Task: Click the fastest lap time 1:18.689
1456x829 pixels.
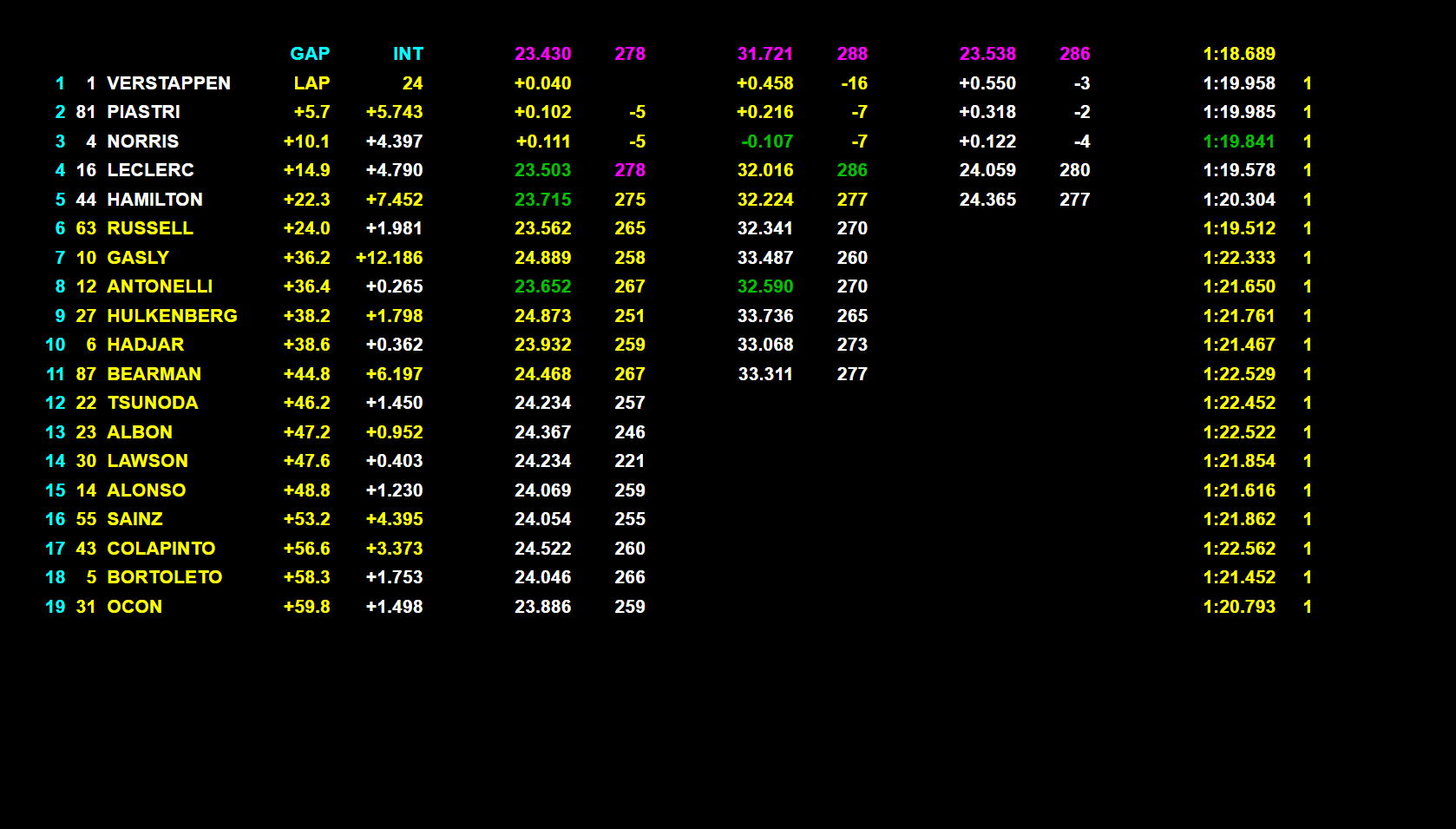Action: [x=1239, y=54]
